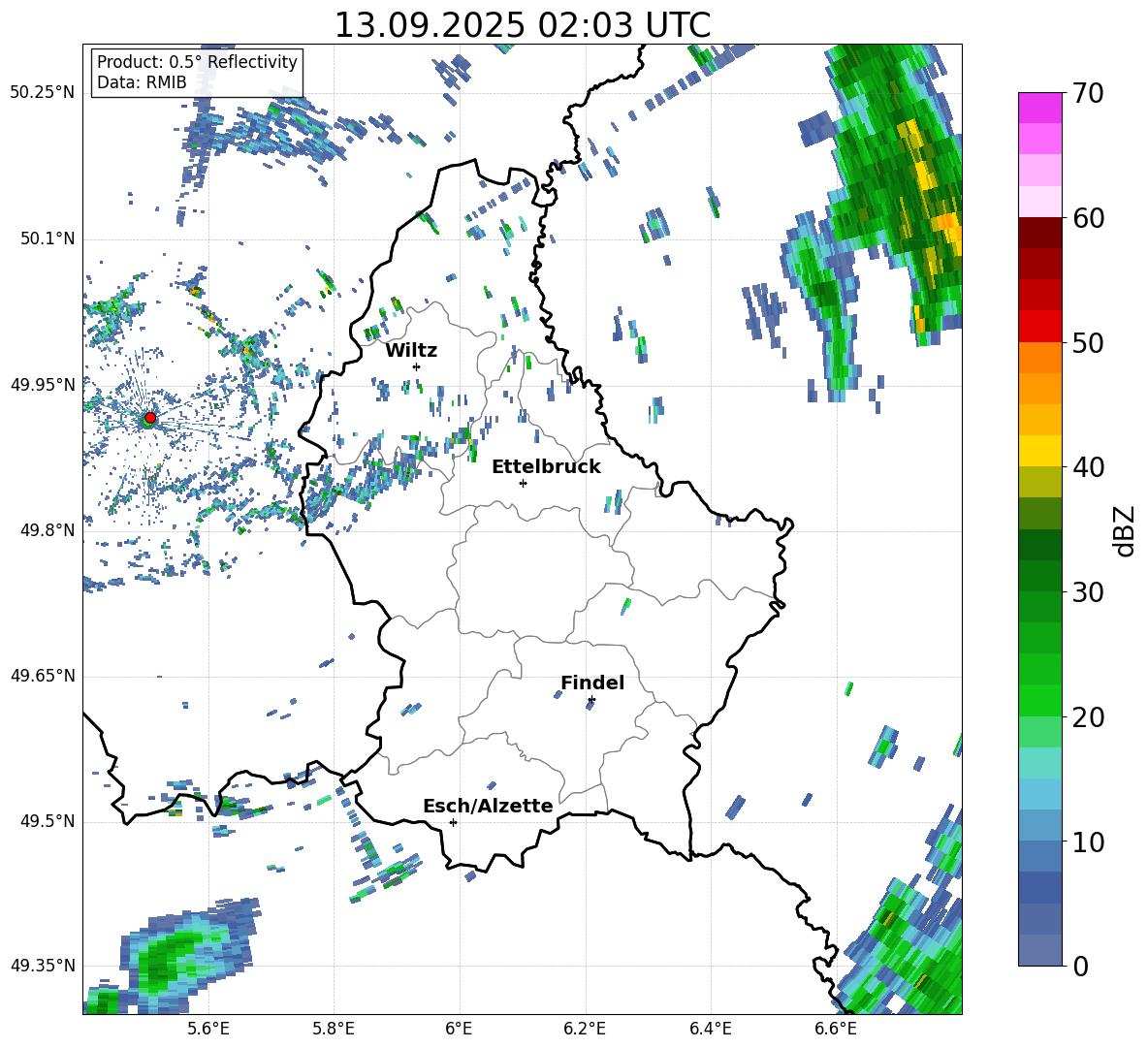Viewport: 1148px width, 1048px height.
Task: Click the 5.8°E longitude label
Action: coord(334,1029)
